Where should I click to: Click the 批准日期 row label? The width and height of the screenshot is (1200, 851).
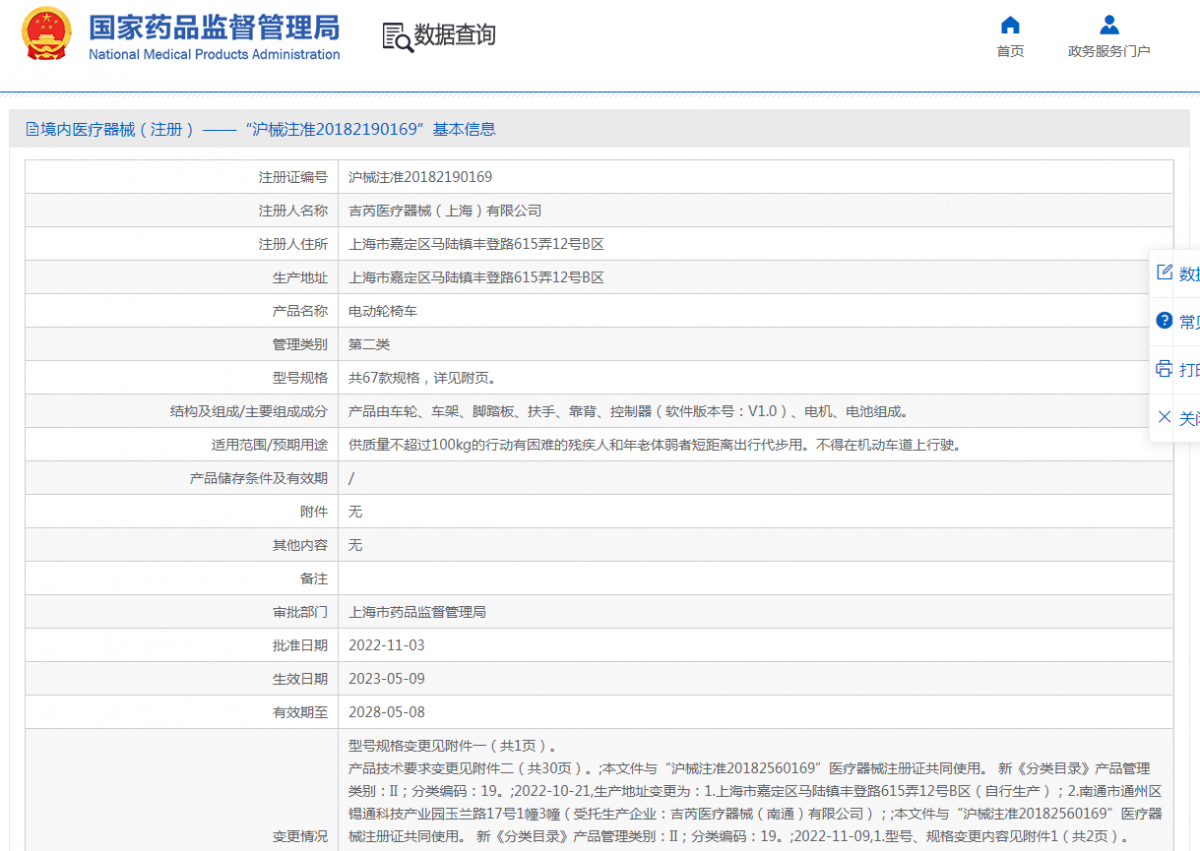pyautogui.click(x=300, y=645)
